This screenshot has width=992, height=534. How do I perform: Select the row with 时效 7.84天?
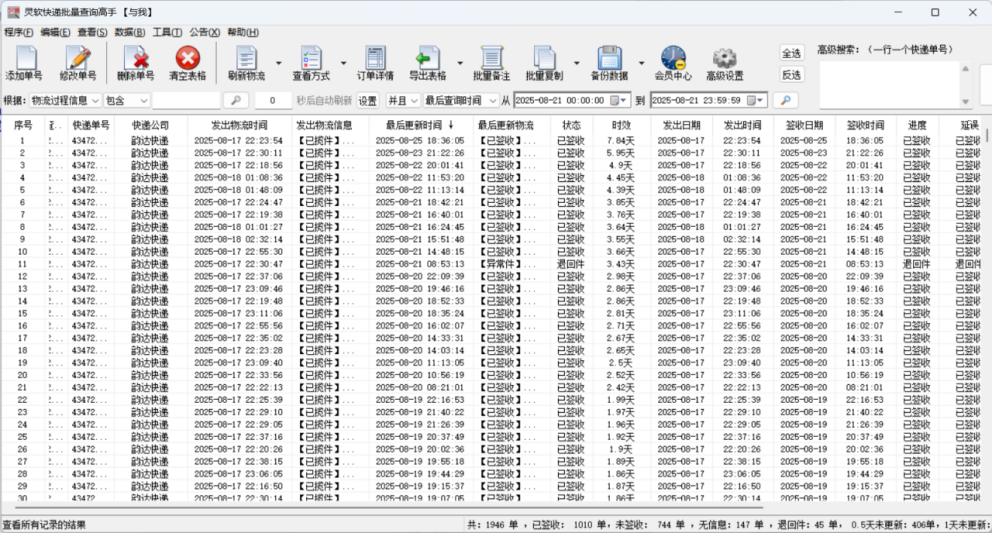coord(493,141)
